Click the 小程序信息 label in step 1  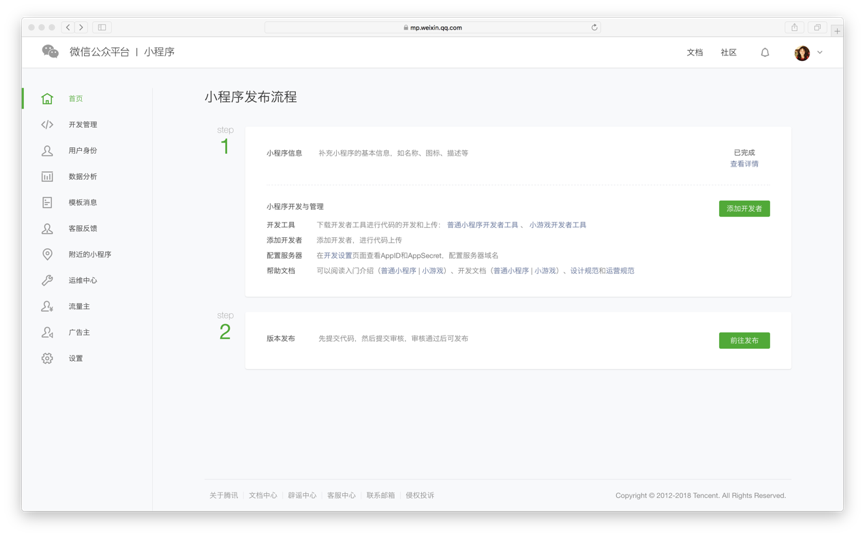(284, 153)
